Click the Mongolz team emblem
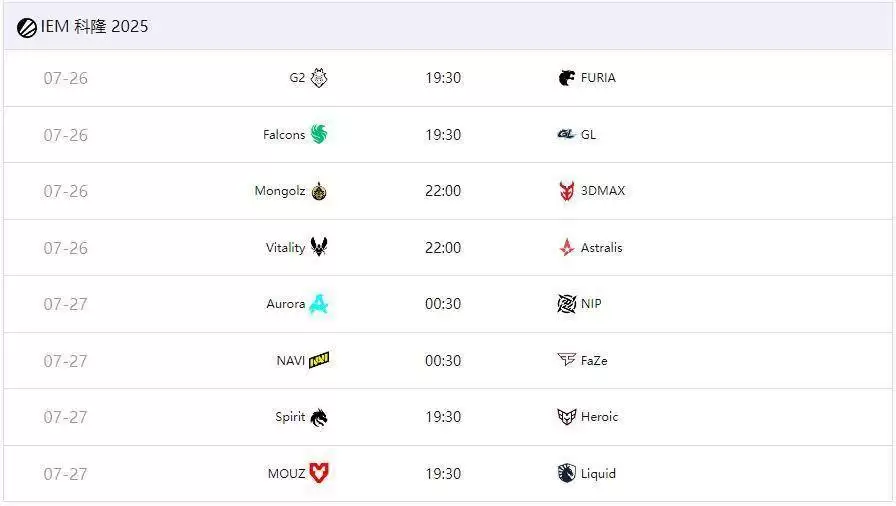 (319, 191)
